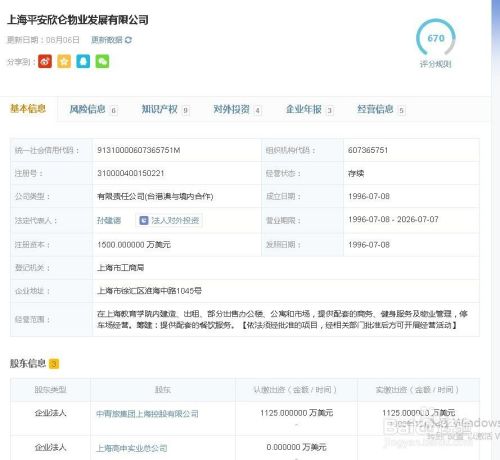500x460 pixels.
Task: Click registered capital 1500.000000 万美元
Action: [134, 245]
